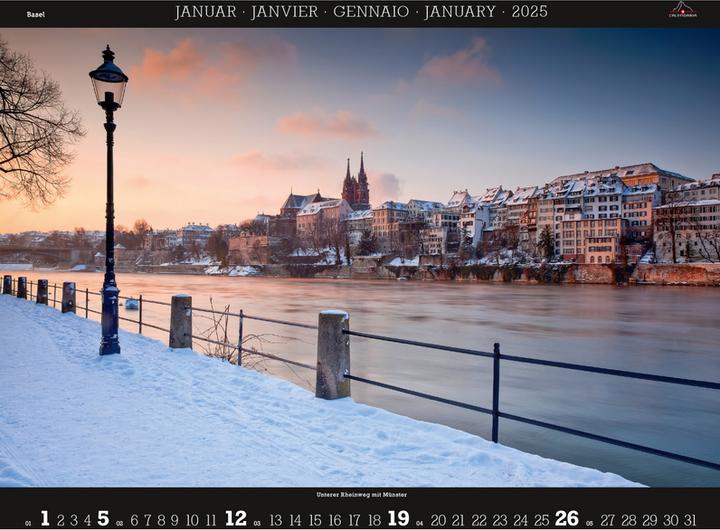Select the bold date 19
This screenshot has height=530, width=720.
399,519
